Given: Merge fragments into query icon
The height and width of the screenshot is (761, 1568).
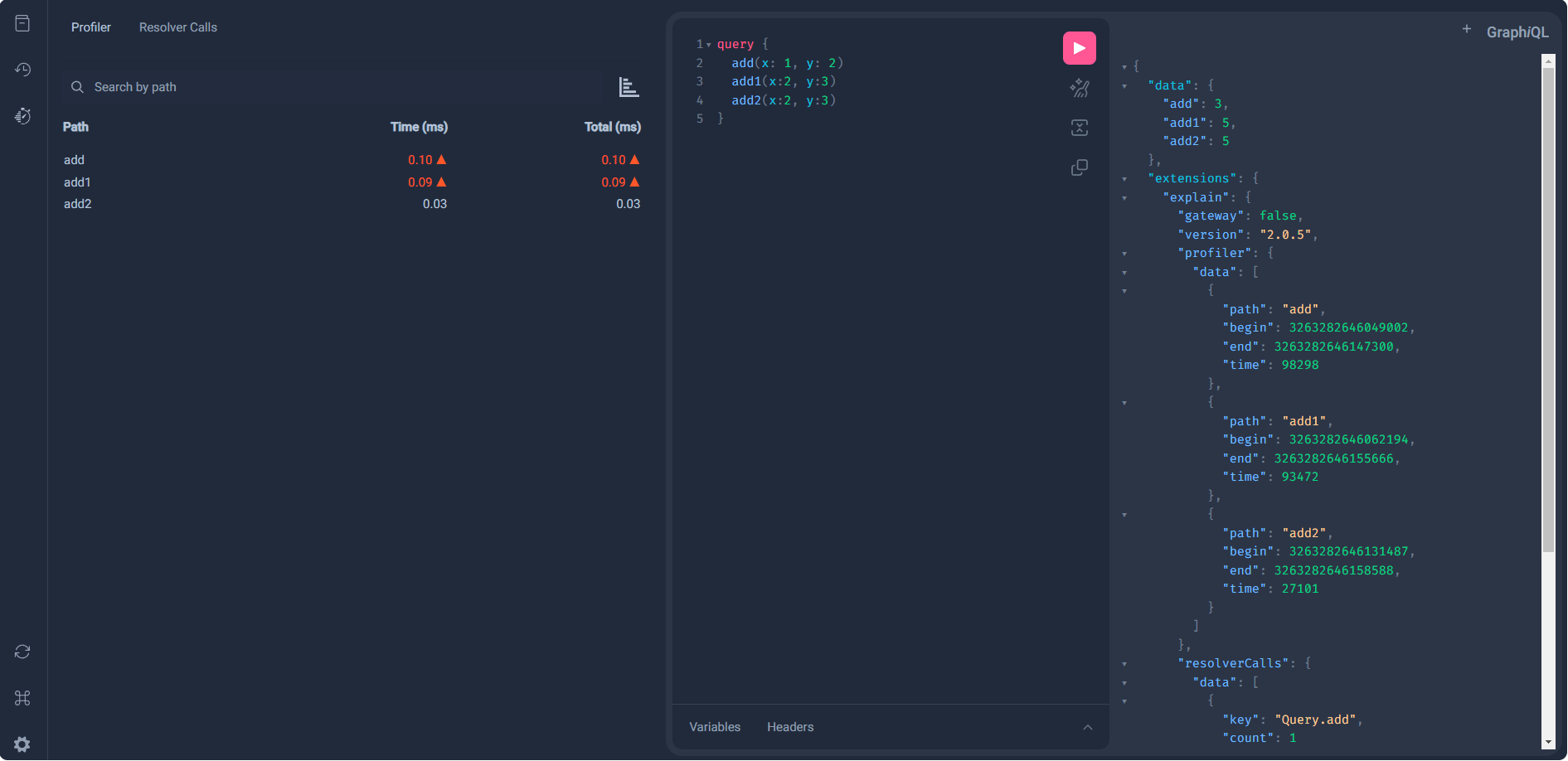Looking at the screenshot, I should (x=1079, y=128).
